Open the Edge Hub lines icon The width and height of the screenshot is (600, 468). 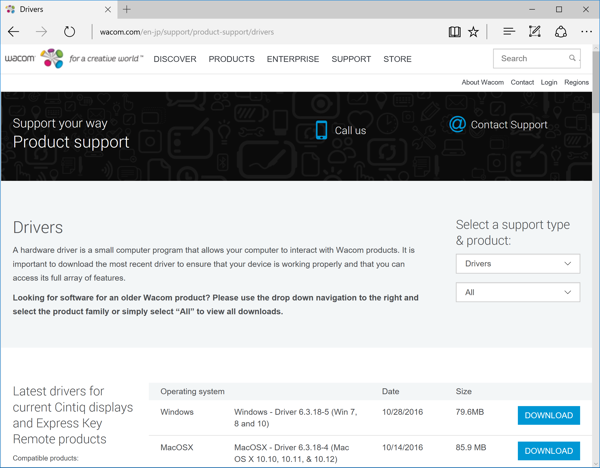(x=509, y=32)
